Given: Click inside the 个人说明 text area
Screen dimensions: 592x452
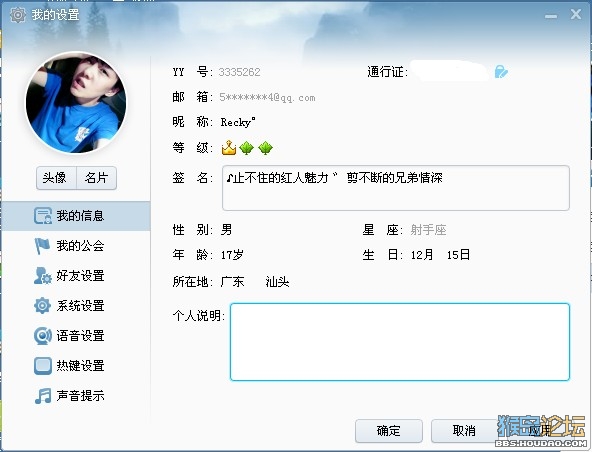Looking at the screenshot, I should [400, 342].
